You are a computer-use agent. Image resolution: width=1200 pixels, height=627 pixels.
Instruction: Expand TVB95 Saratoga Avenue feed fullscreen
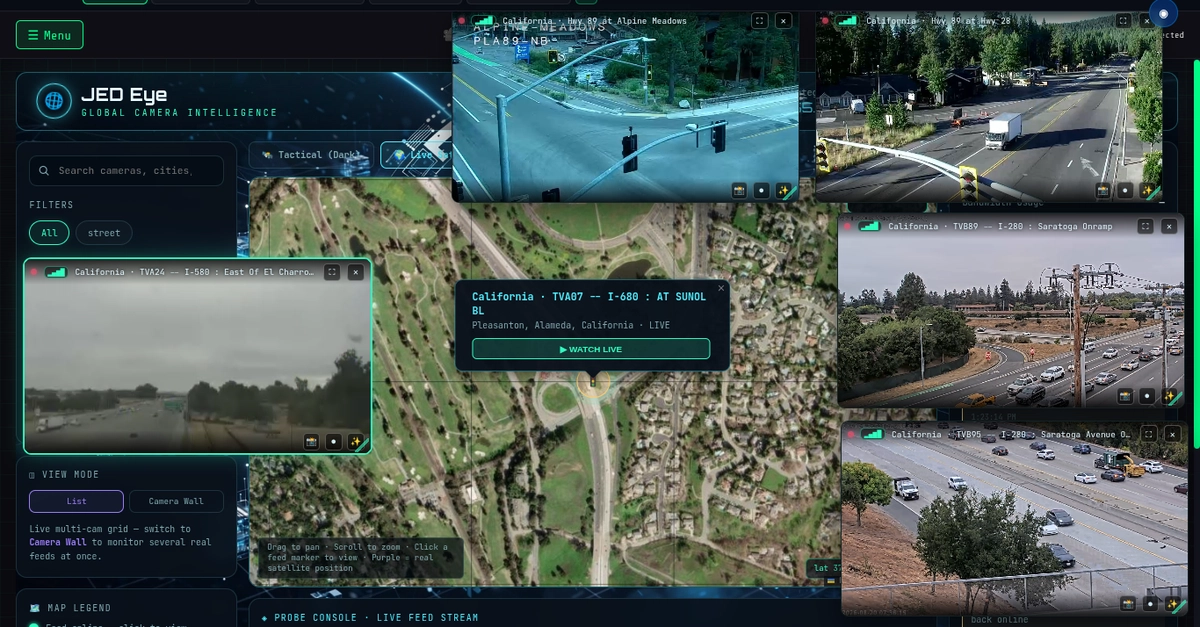point(1149,434)
